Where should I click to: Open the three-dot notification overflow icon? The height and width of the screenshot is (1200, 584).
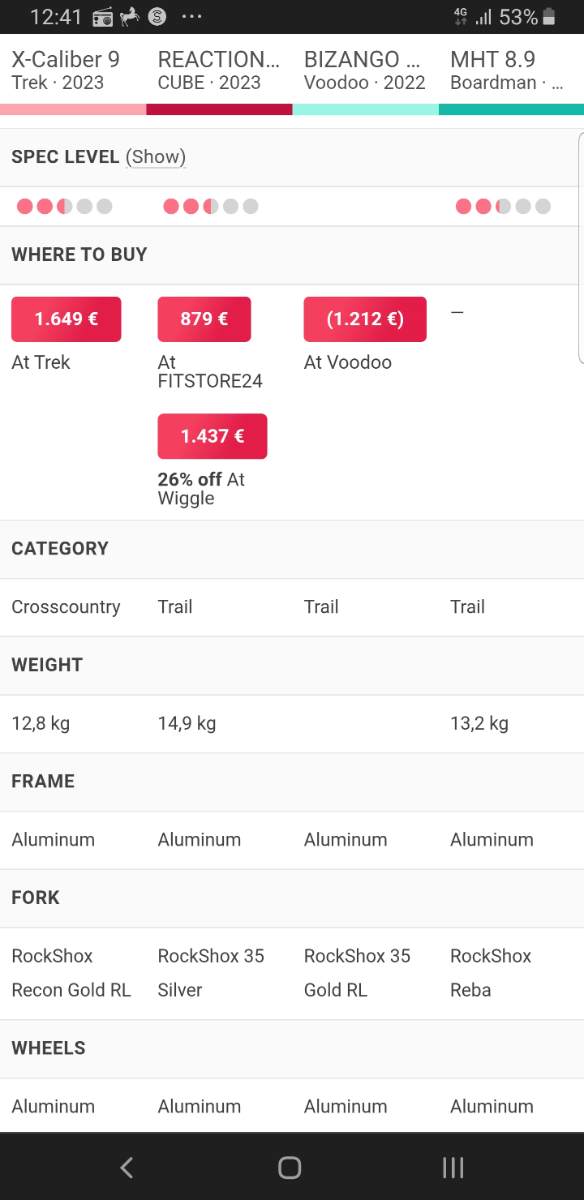tap(192, 17)
